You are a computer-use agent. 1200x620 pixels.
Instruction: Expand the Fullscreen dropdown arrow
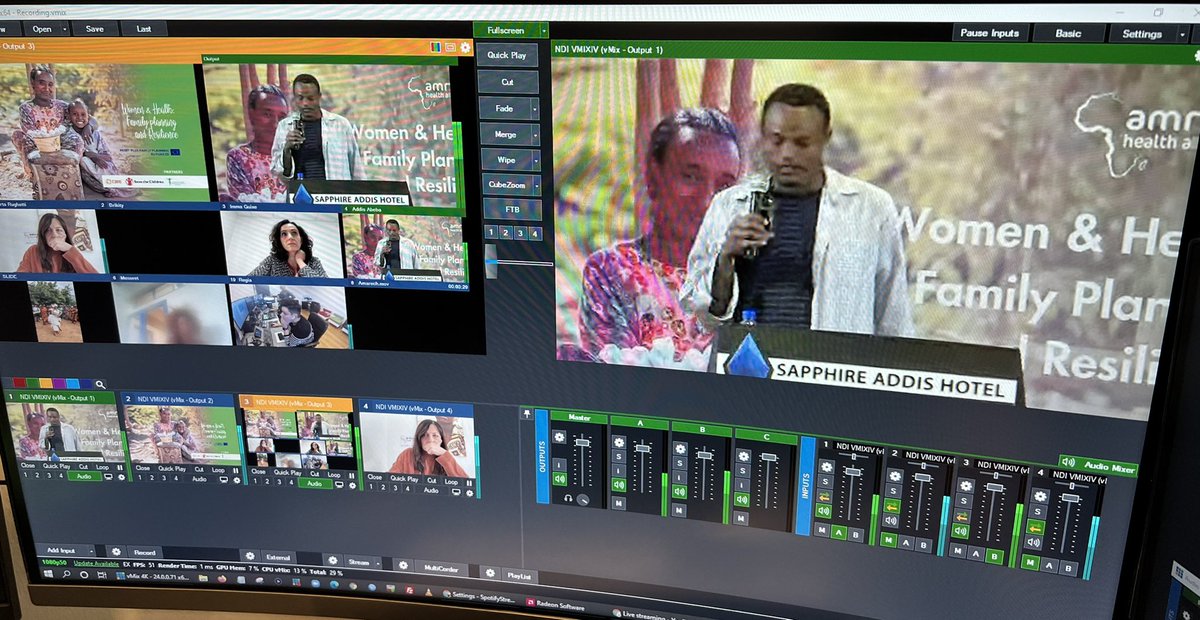tap(543, 31)
